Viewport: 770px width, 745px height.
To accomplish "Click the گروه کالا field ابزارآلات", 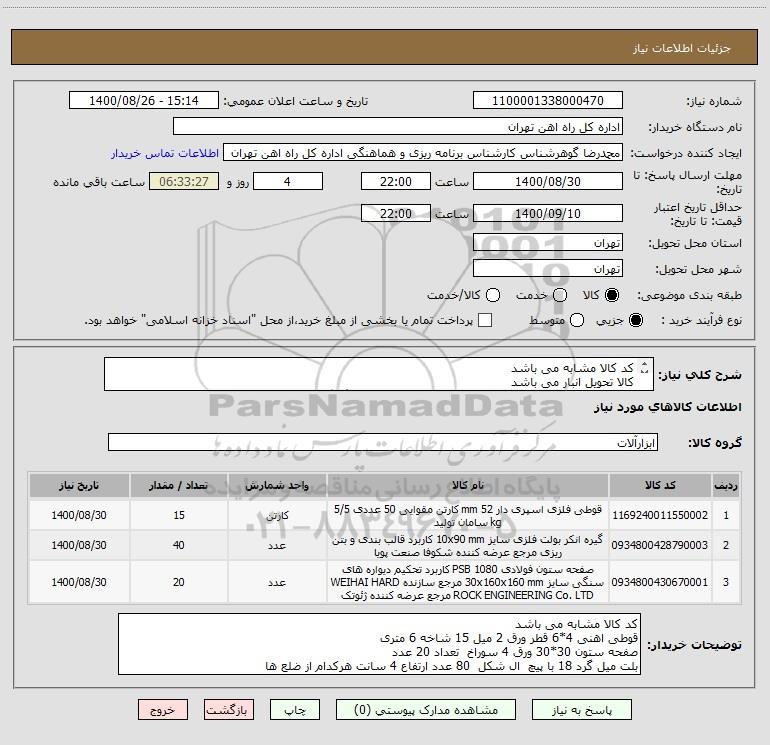I will point(383,442).
